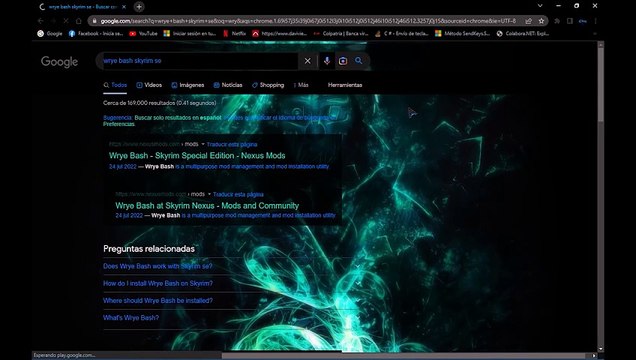Screen dimensions: 636x360
Task: Open Iniciar sesión Microsoft bookmark
Action: 189,34
